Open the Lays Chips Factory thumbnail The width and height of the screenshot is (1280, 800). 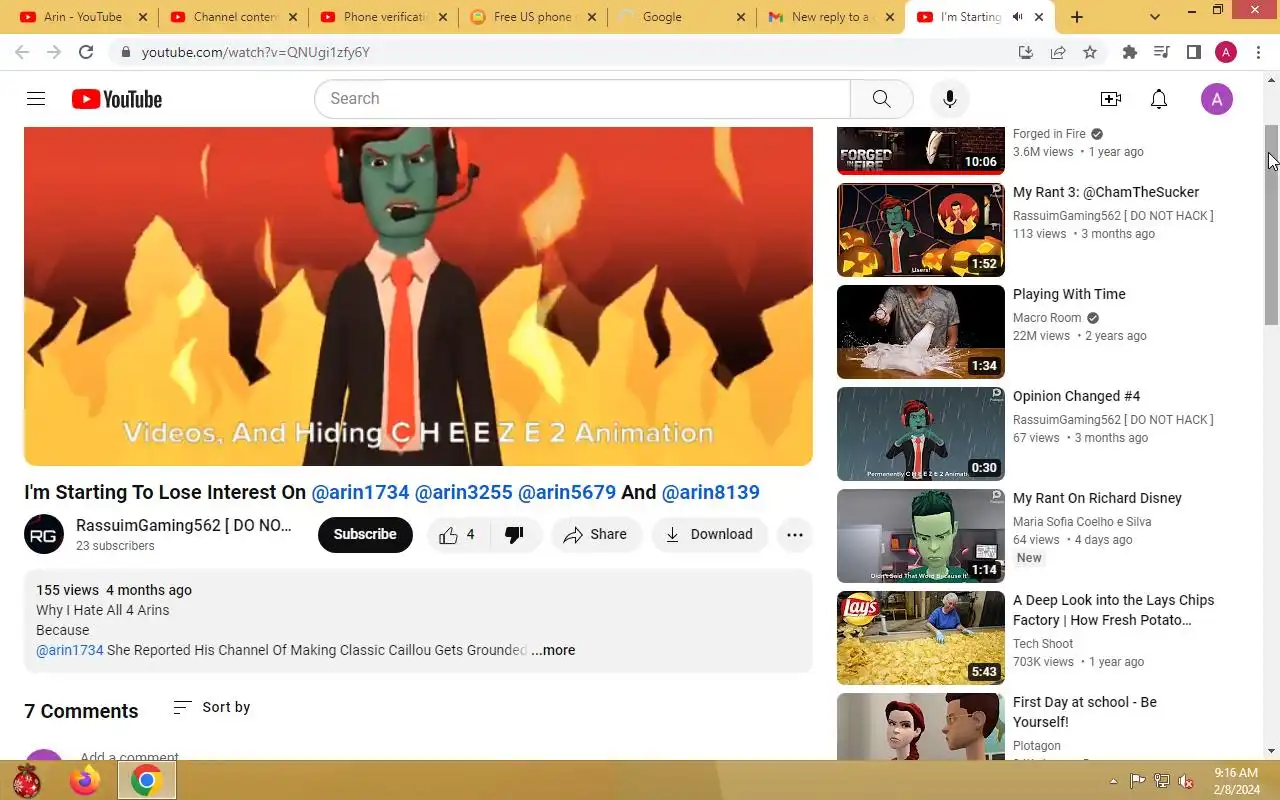(x=921, y=638)
